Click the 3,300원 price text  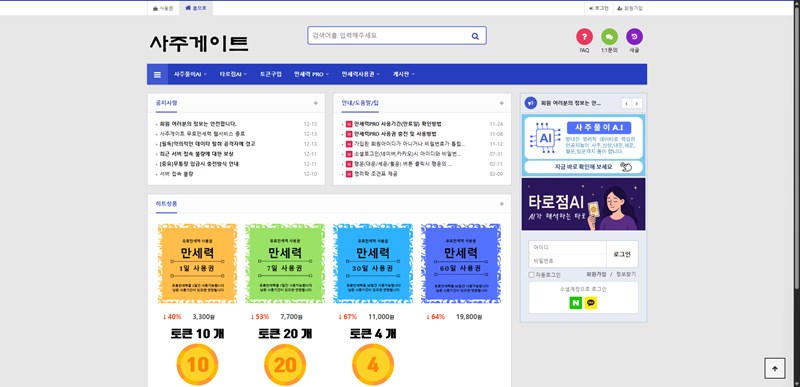tap(204, 317)
